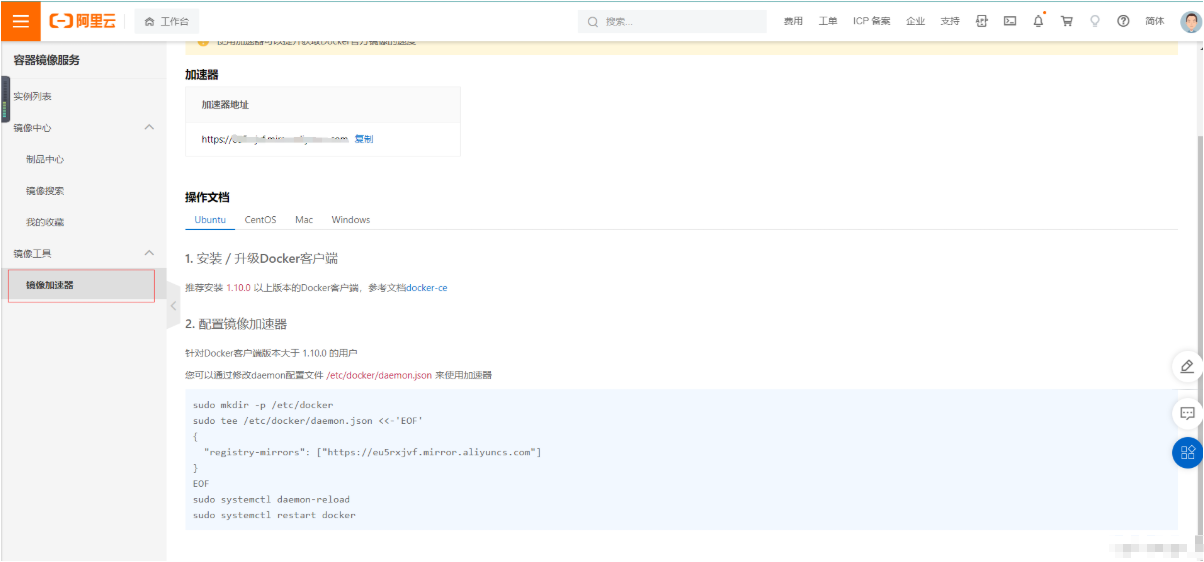1204x562 pixels.
Task: Open 实例列表 in the sidebar
Action: click(32, 96)
